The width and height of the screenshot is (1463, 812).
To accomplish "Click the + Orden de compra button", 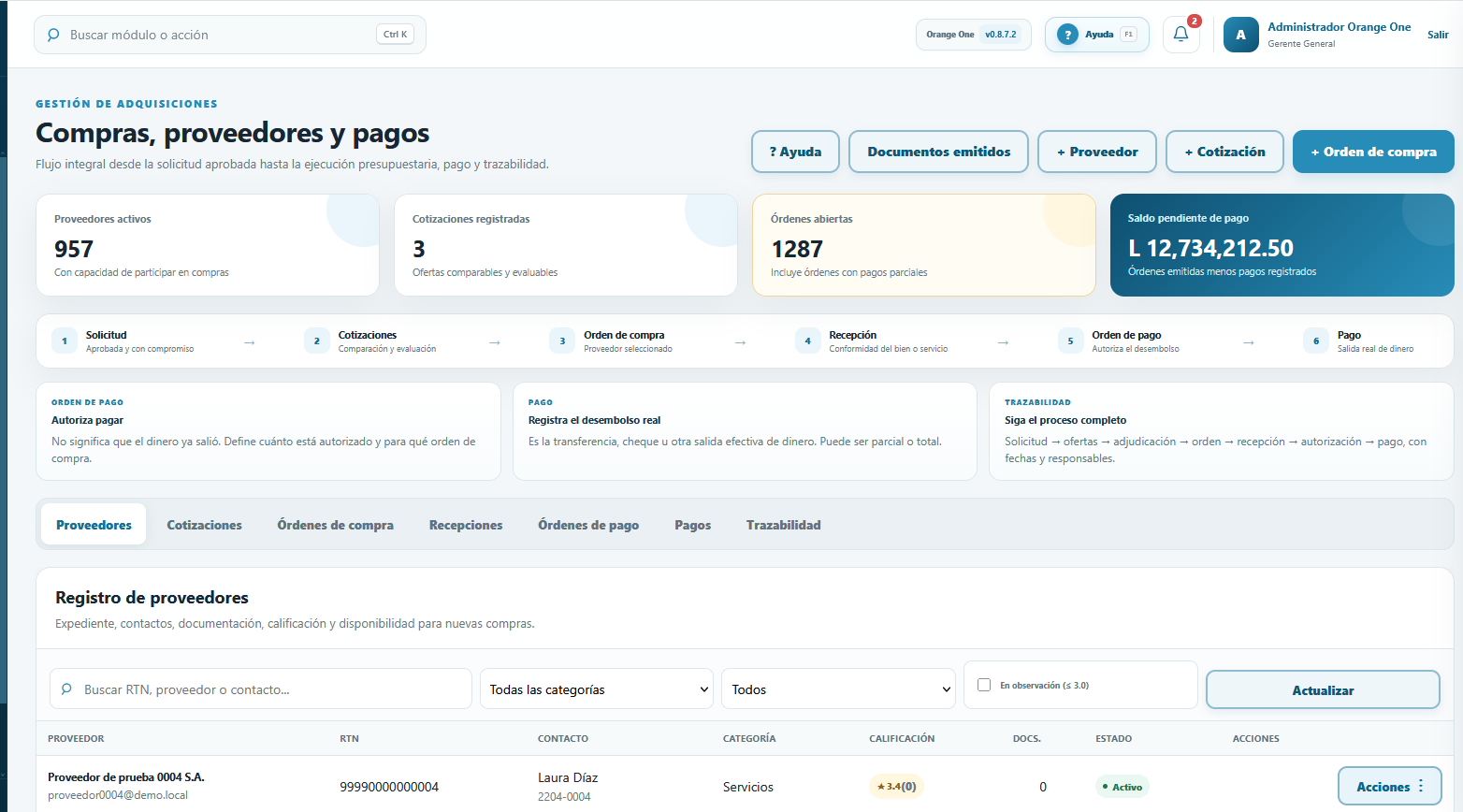I will point(1373,152).
